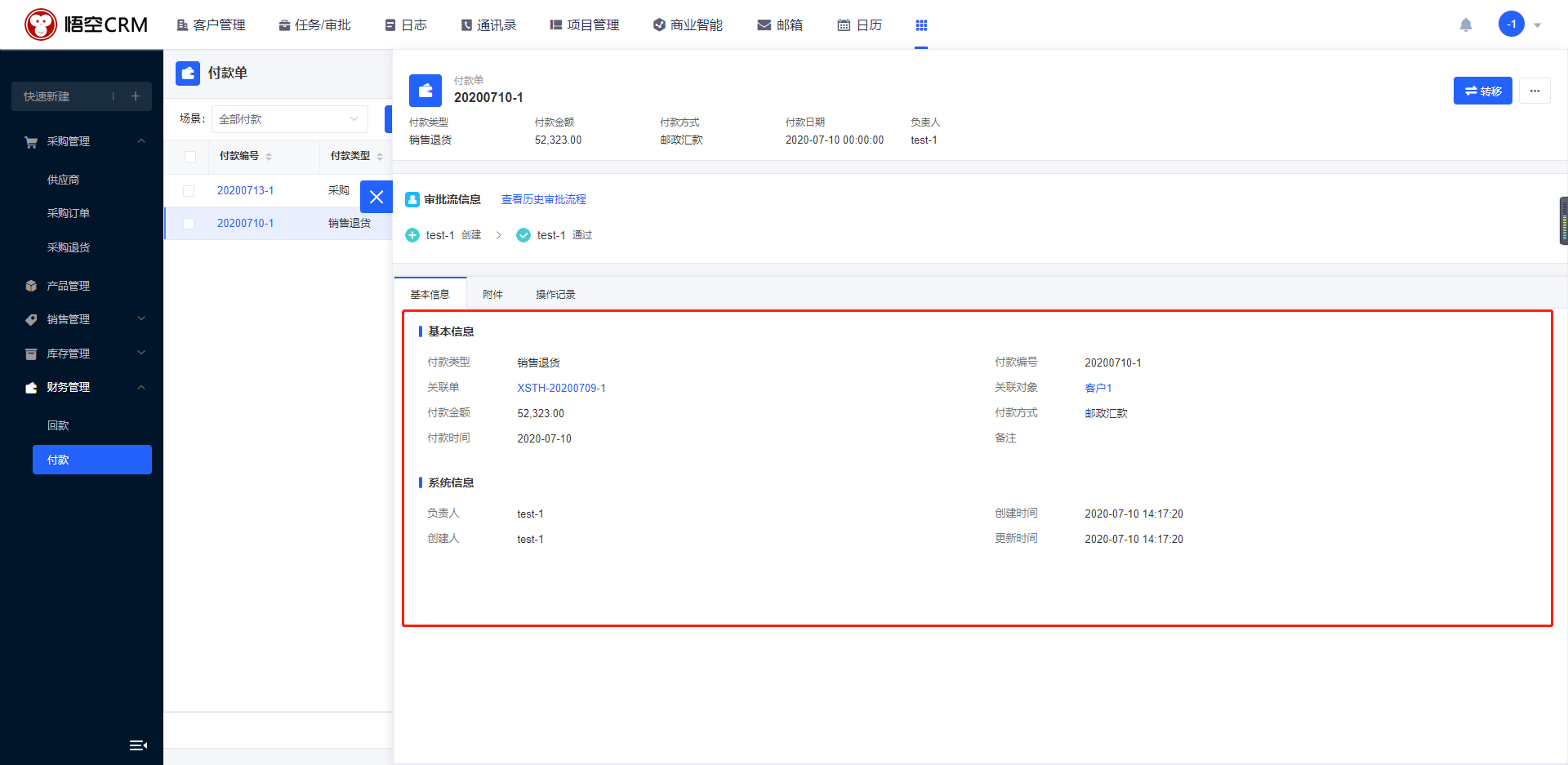Click the 库存管理 archive icon
Viewport: 1568px width, 765px height.
click(31, 354)
